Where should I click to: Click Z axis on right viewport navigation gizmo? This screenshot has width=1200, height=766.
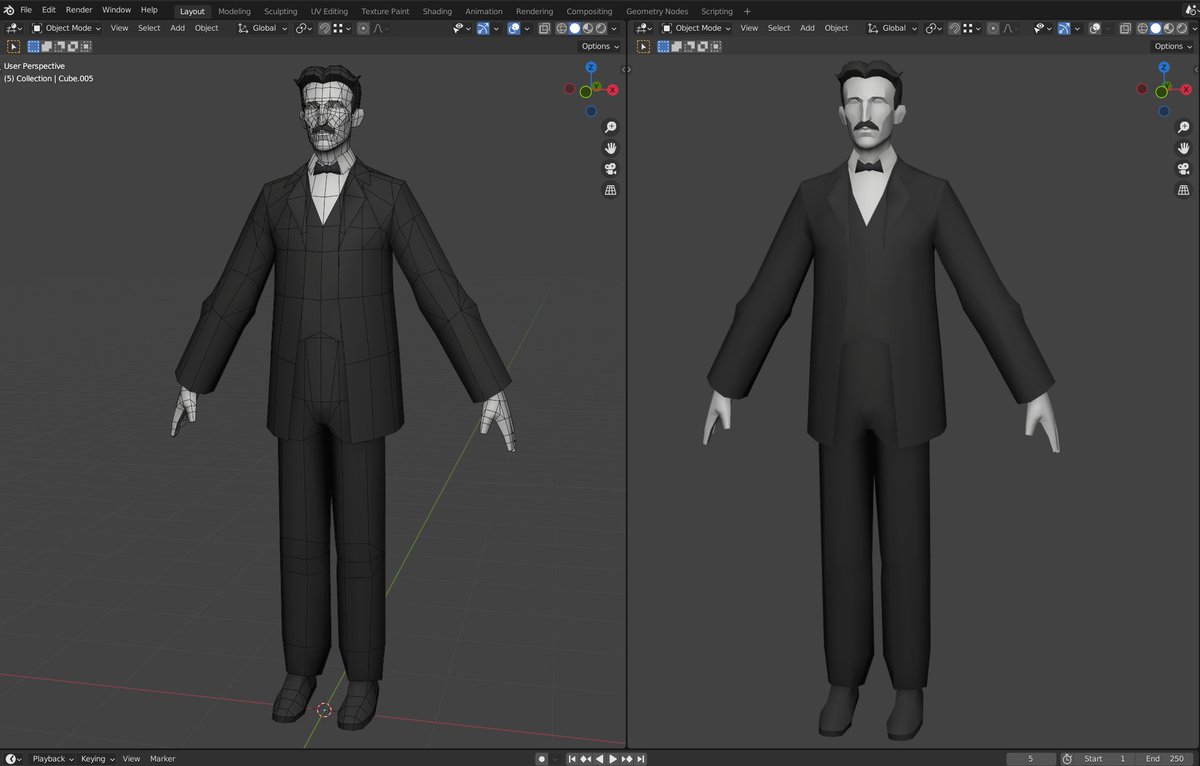(1164, 67)
